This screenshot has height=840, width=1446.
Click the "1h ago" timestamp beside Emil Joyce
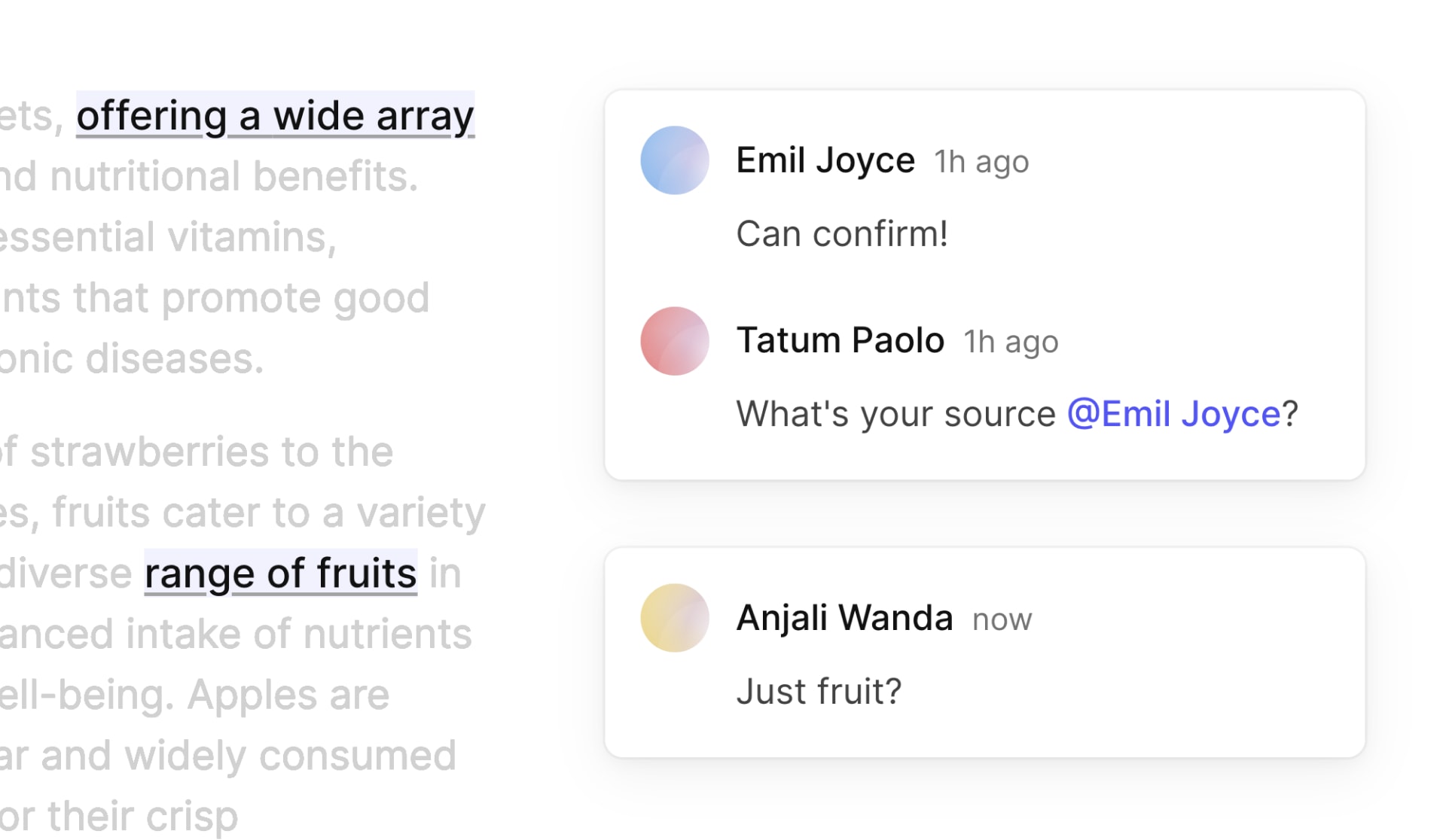tap(981, 162)
